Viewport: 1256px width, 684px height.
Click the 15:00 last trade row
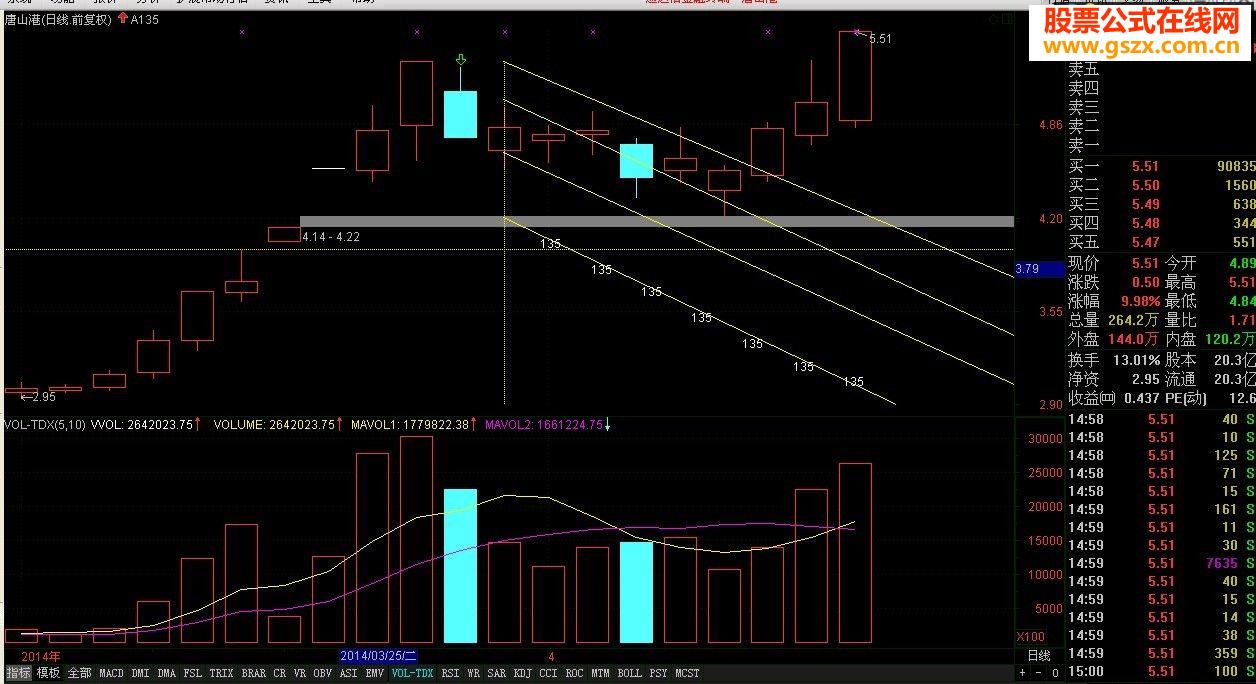(1161, 671)
